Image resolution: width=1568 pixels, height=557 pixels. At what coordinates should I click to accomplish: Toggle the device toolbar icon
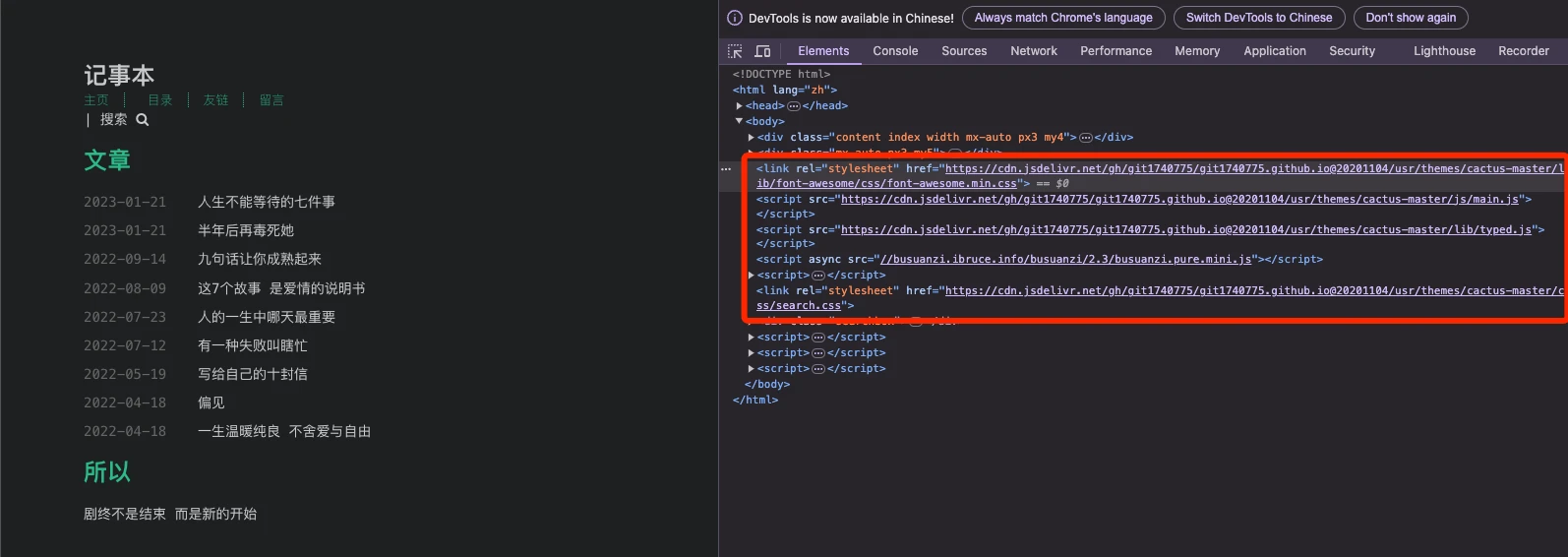tap(762, 51)
